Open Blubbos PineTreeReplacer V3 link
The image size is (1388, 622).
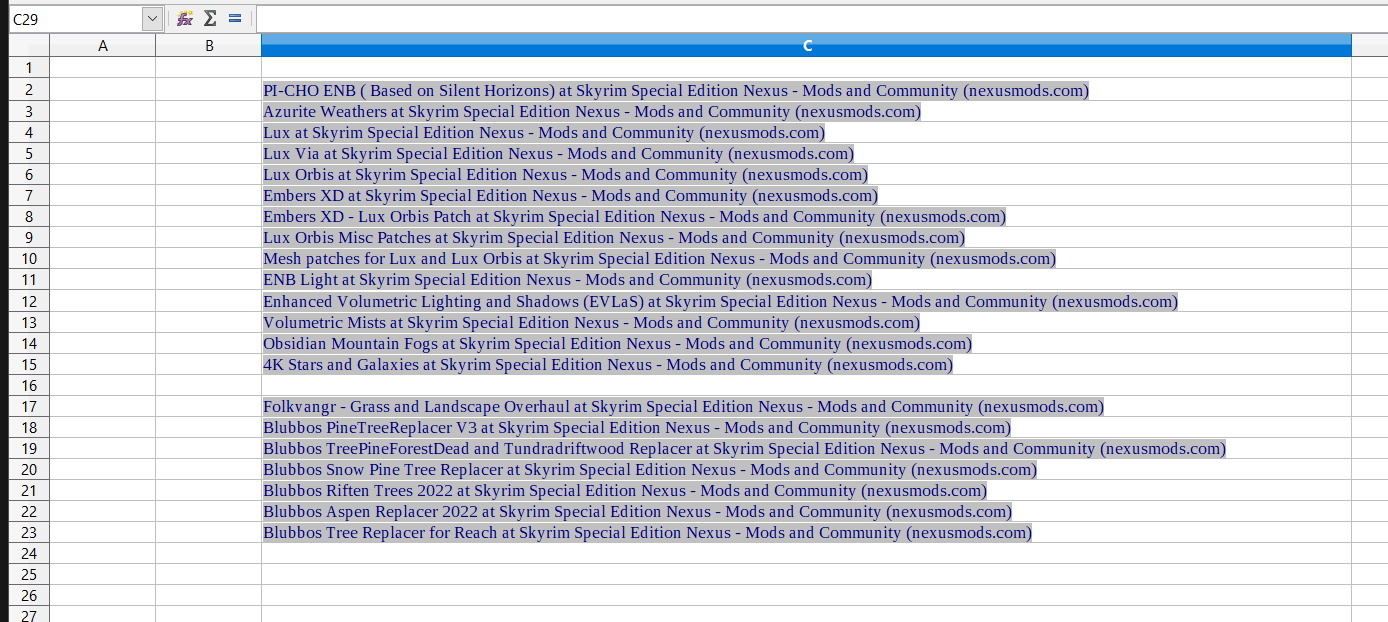click(637, 427)
